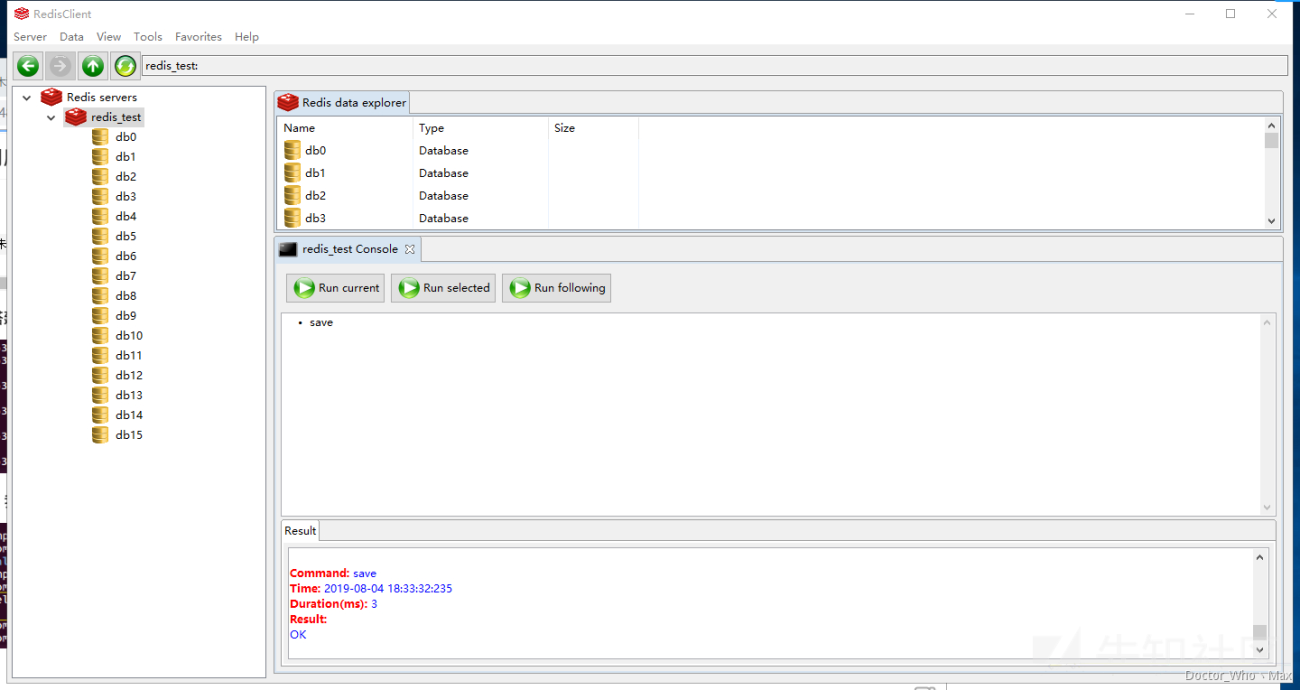Open the Tools menu
1300x690 pixels.
148,37
